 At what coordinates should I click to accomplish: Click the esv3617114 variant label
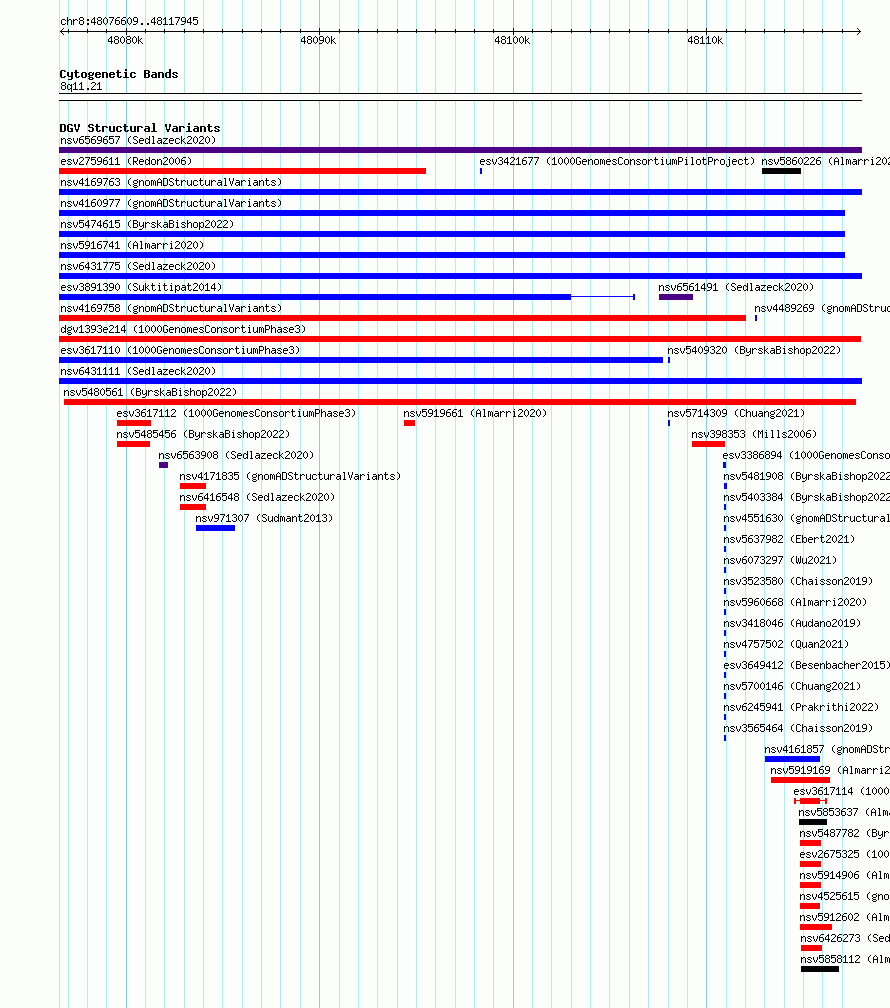click(x=842, y=791)
